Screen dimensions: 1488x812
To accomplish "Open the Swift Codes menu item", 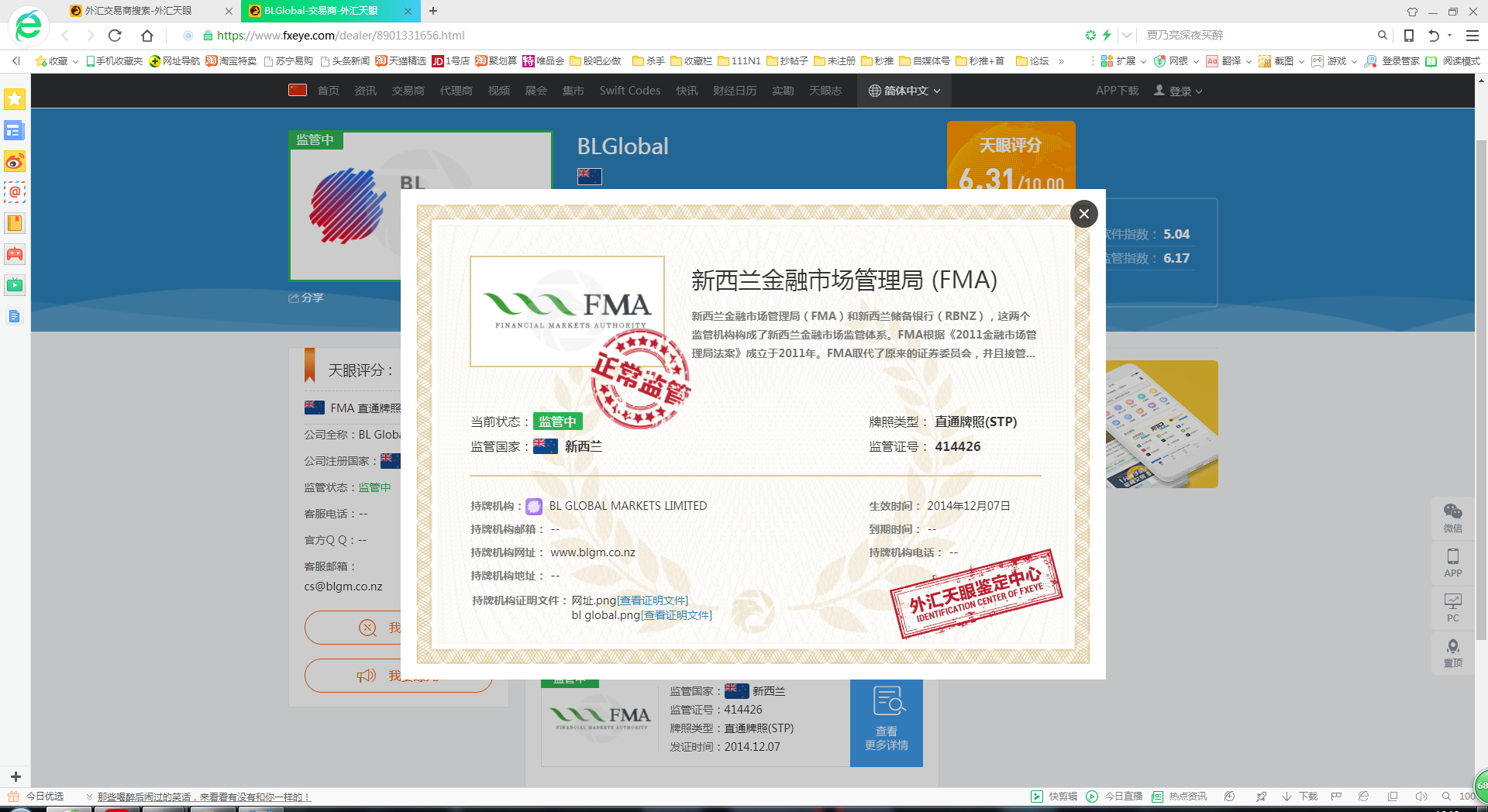I will [x=629, y=91].
